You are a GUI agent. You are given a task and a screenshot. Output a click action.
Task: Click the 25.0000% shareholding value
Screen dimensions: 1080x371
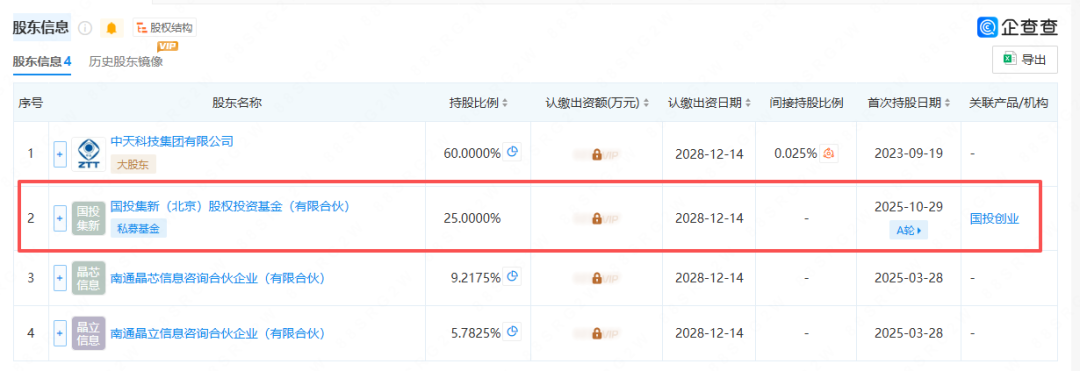point(472,219)
